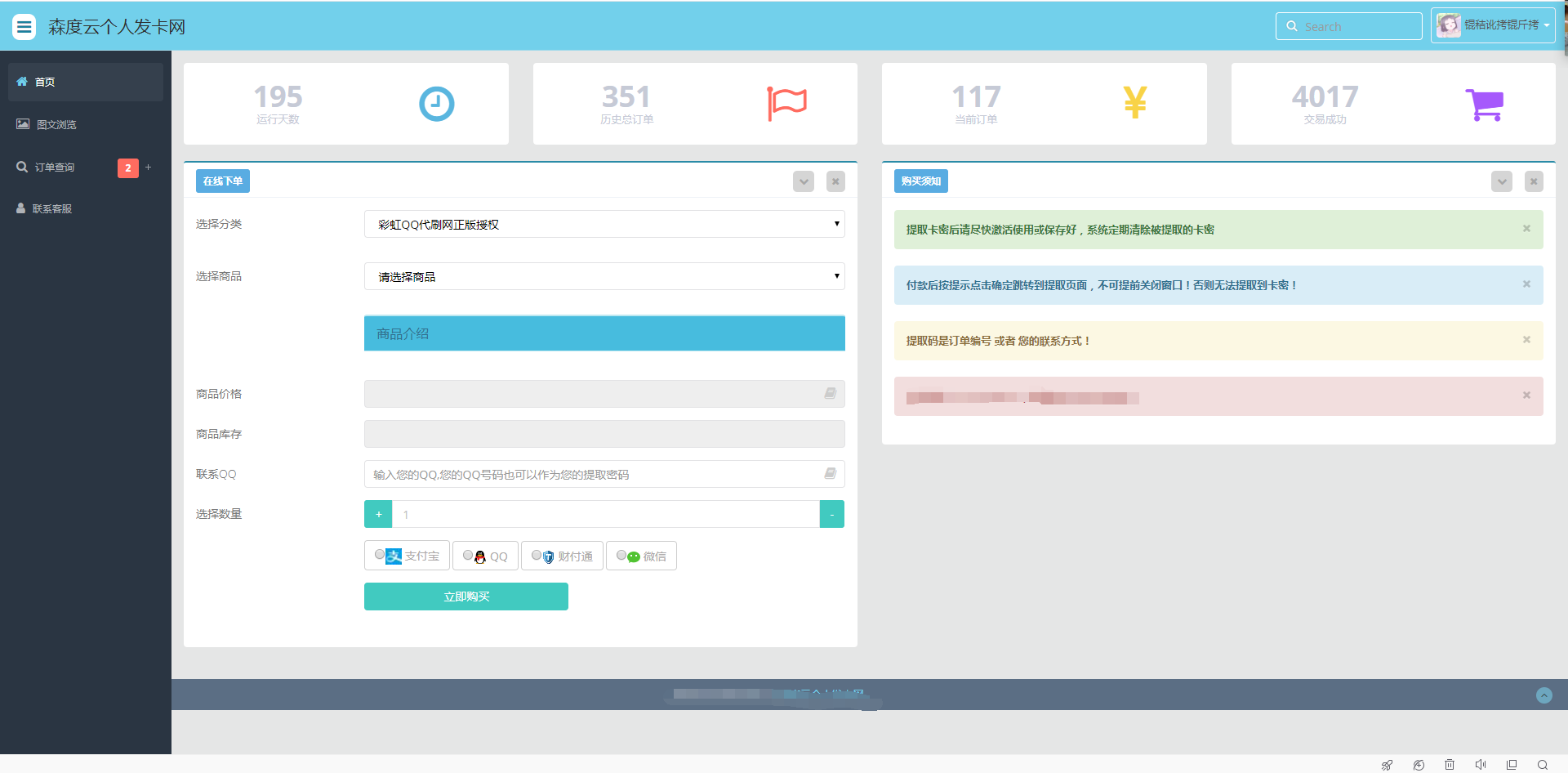This screenshot has height=773, width=1568.
Task: Open the 选择分类 dropdown
Action: pyautogui.click(x=604, y=224)
